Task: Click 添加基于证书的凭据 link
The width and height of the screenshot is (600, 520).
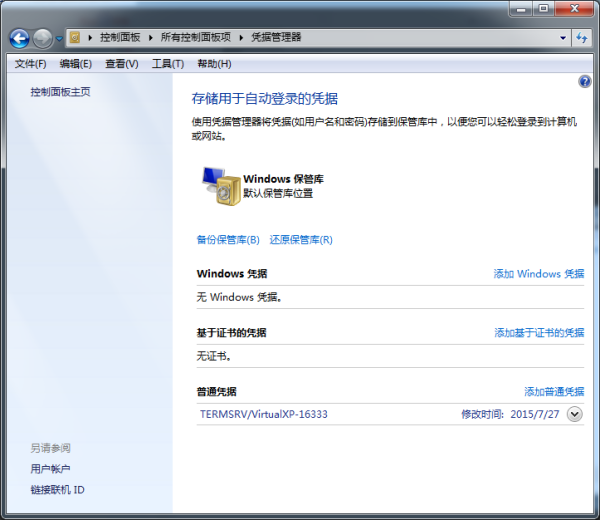Action: click(x=539, y=333)
